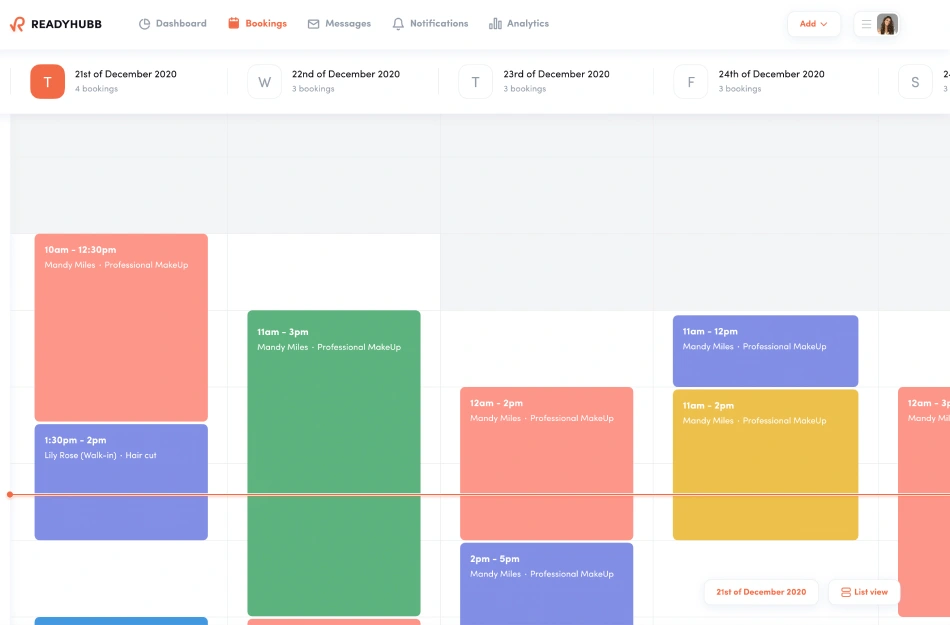950x625 pixels.
Task: Click the current time marker dot
Action: 10,494
